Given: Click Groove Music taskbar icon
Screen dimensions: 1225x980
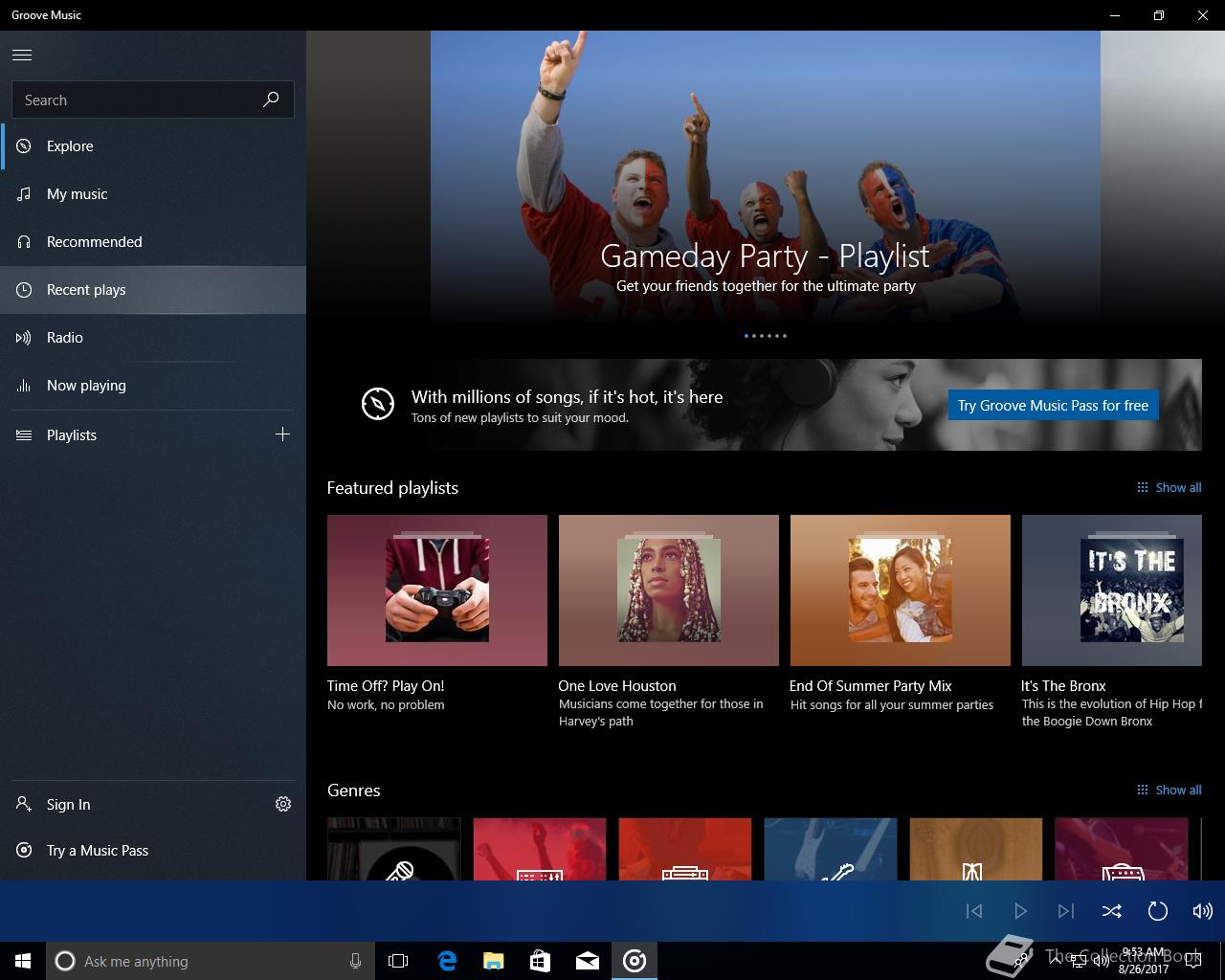Looking at the screenshot, I should (635, 961).
